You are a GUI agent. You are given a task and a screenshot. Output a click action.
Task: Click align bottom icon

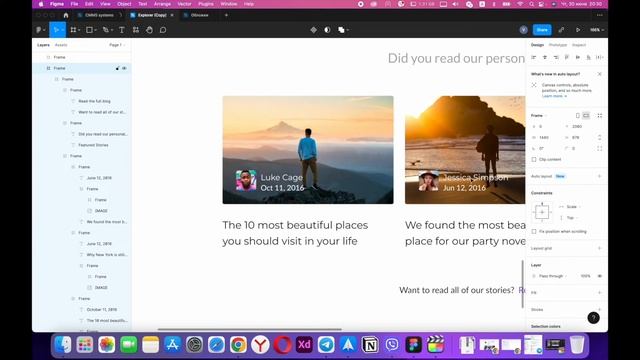point(588,58)
